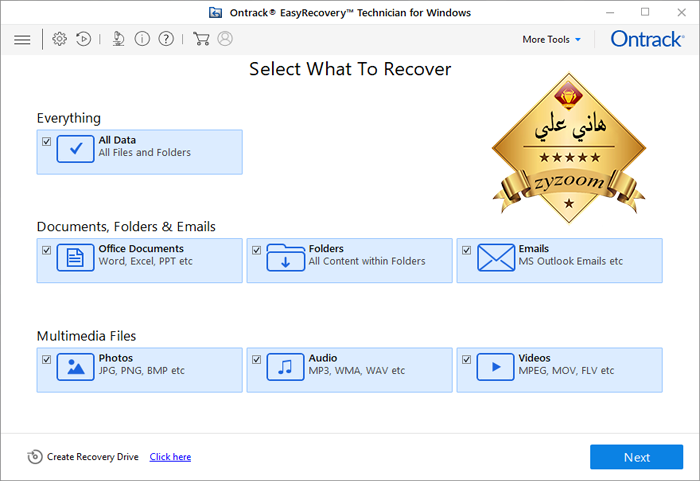Viewport: 700px width, 481px height.
Task: Click the user account icon
Action: click(x=225, y=39)
